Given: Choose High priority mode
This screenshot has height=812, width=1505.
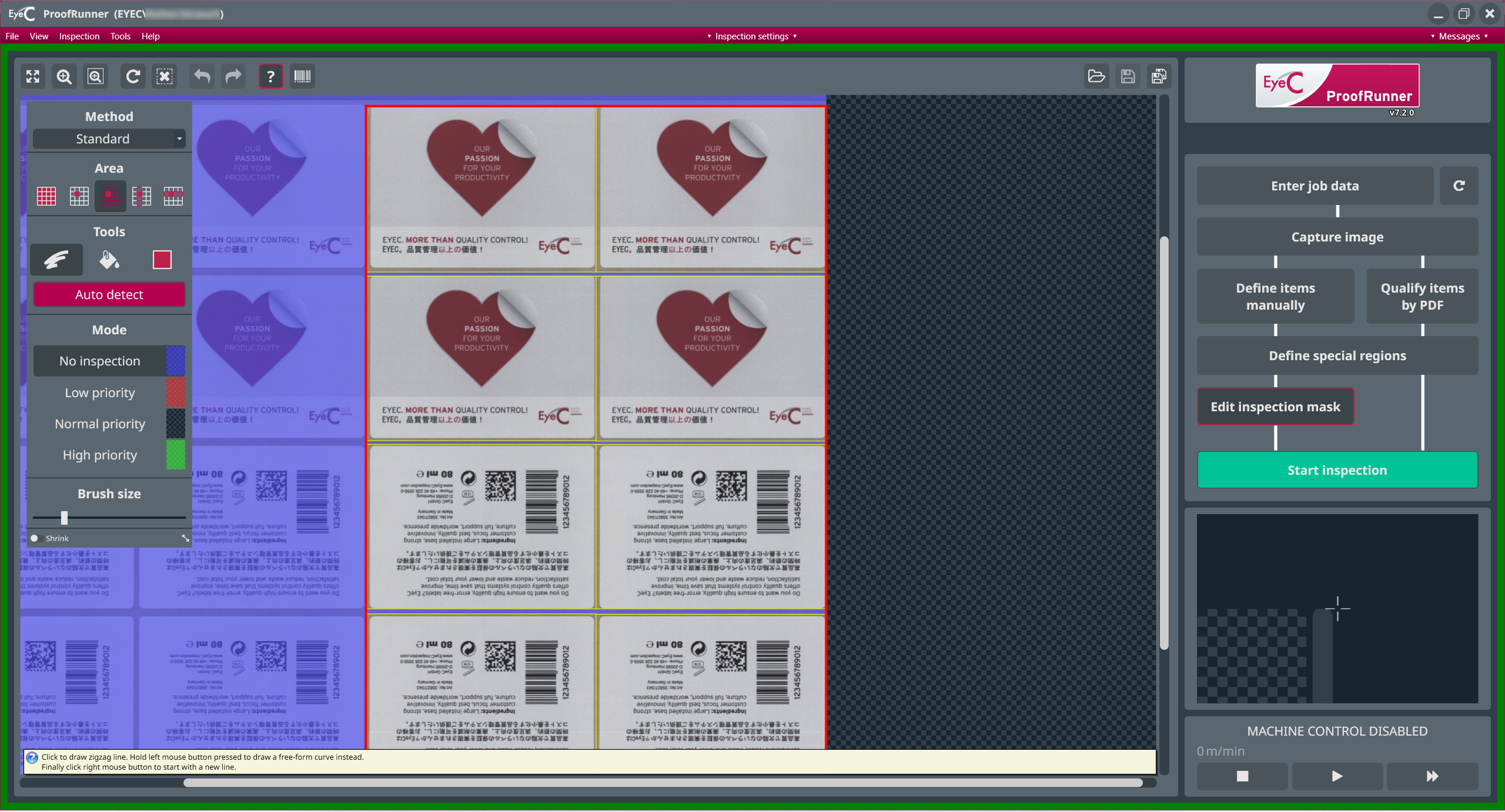Looking at the screenshot, I should (100, 455).
